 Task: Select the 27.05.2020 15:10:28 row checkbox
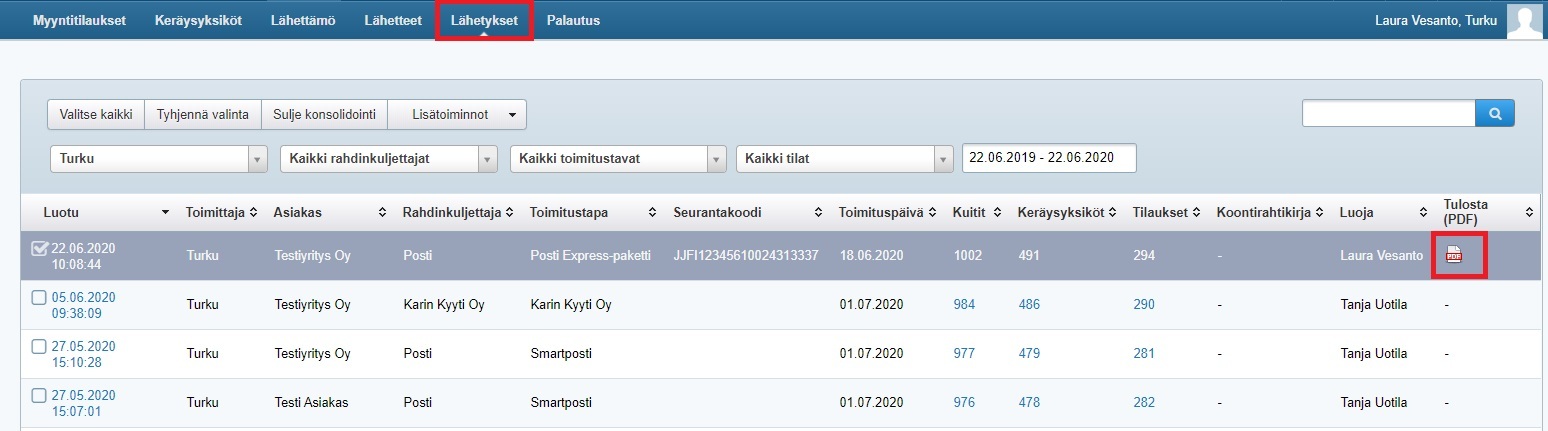(39, 347)
